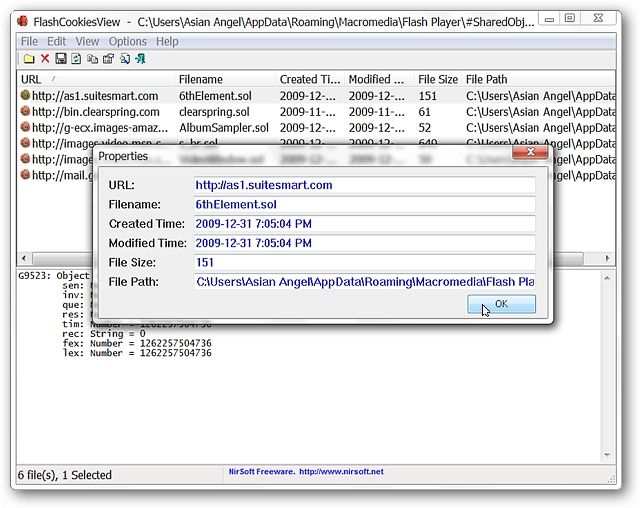The width and height of the screenshot is (640, 508).
Task: Click the clearspring.sol filename cell
Action: [214, 112]
